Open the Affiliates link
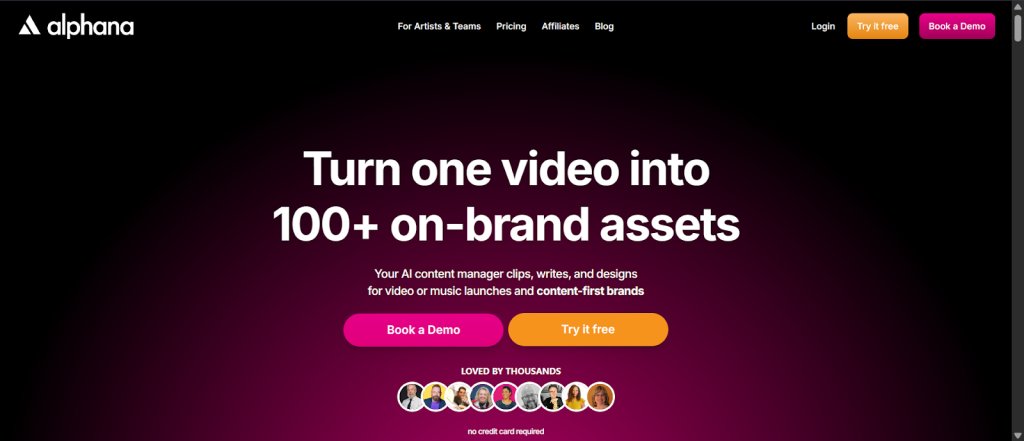The image size is (1024, 441). (560, 27)
